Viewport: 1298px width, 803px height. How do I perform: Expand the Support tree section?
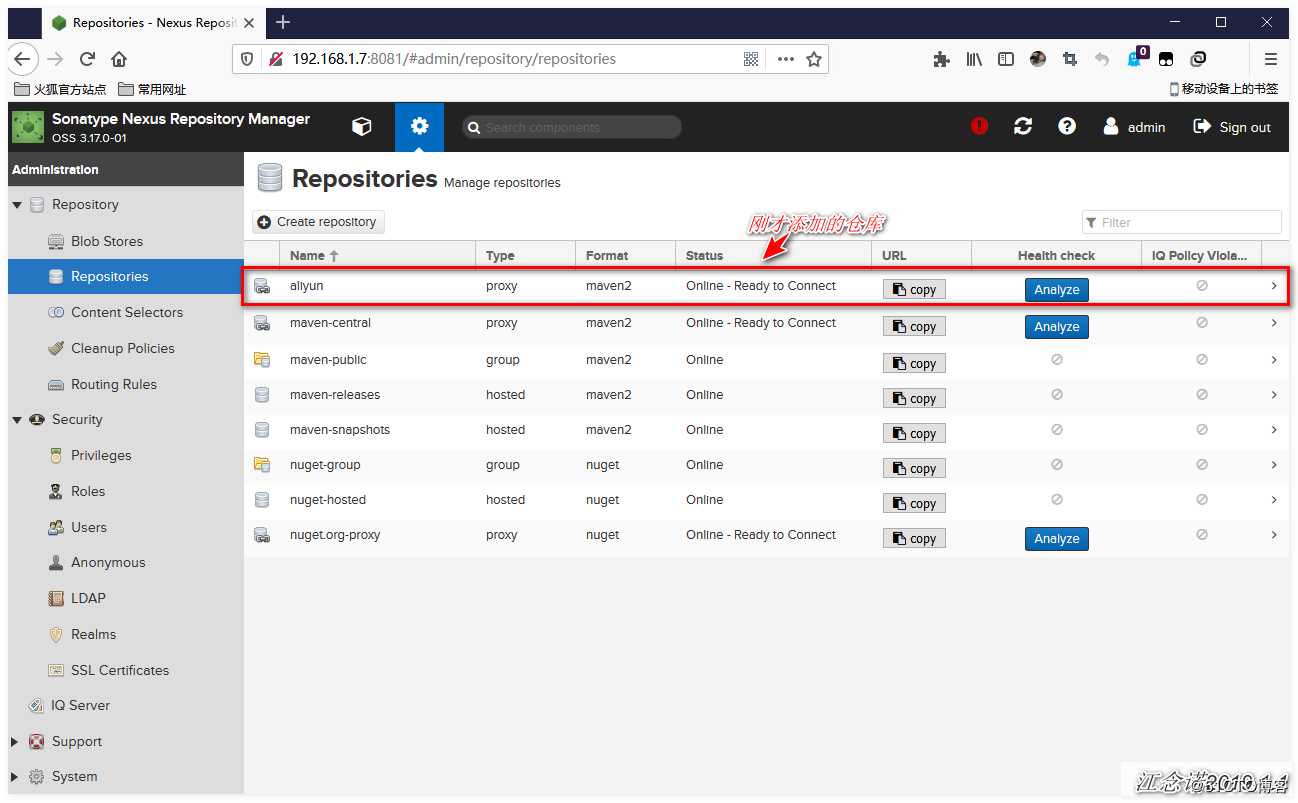point(14,742)
